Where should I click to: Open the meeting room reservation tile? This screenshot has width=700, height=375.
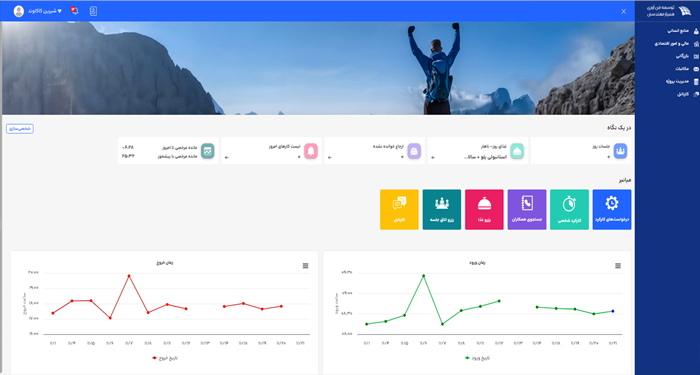pyautogui.click(x=442, y=209)
